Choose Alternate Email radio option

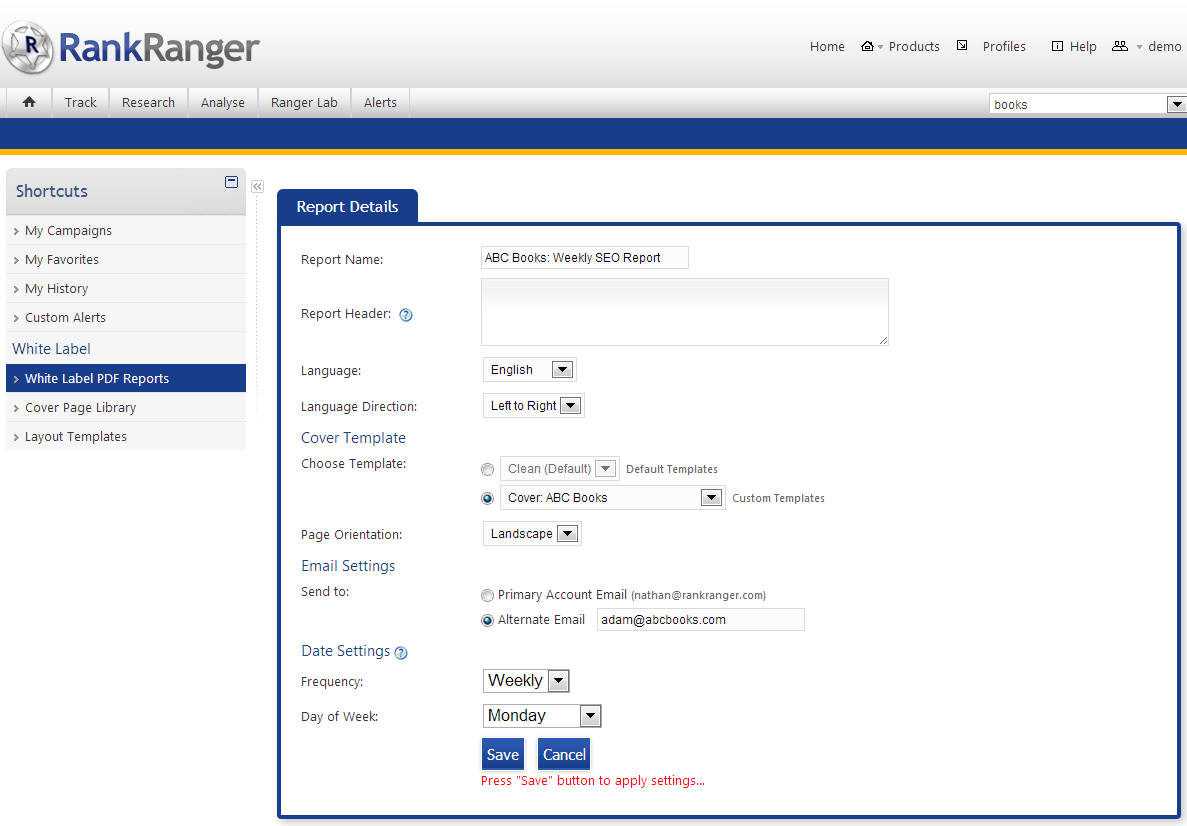tap(488, 621)
